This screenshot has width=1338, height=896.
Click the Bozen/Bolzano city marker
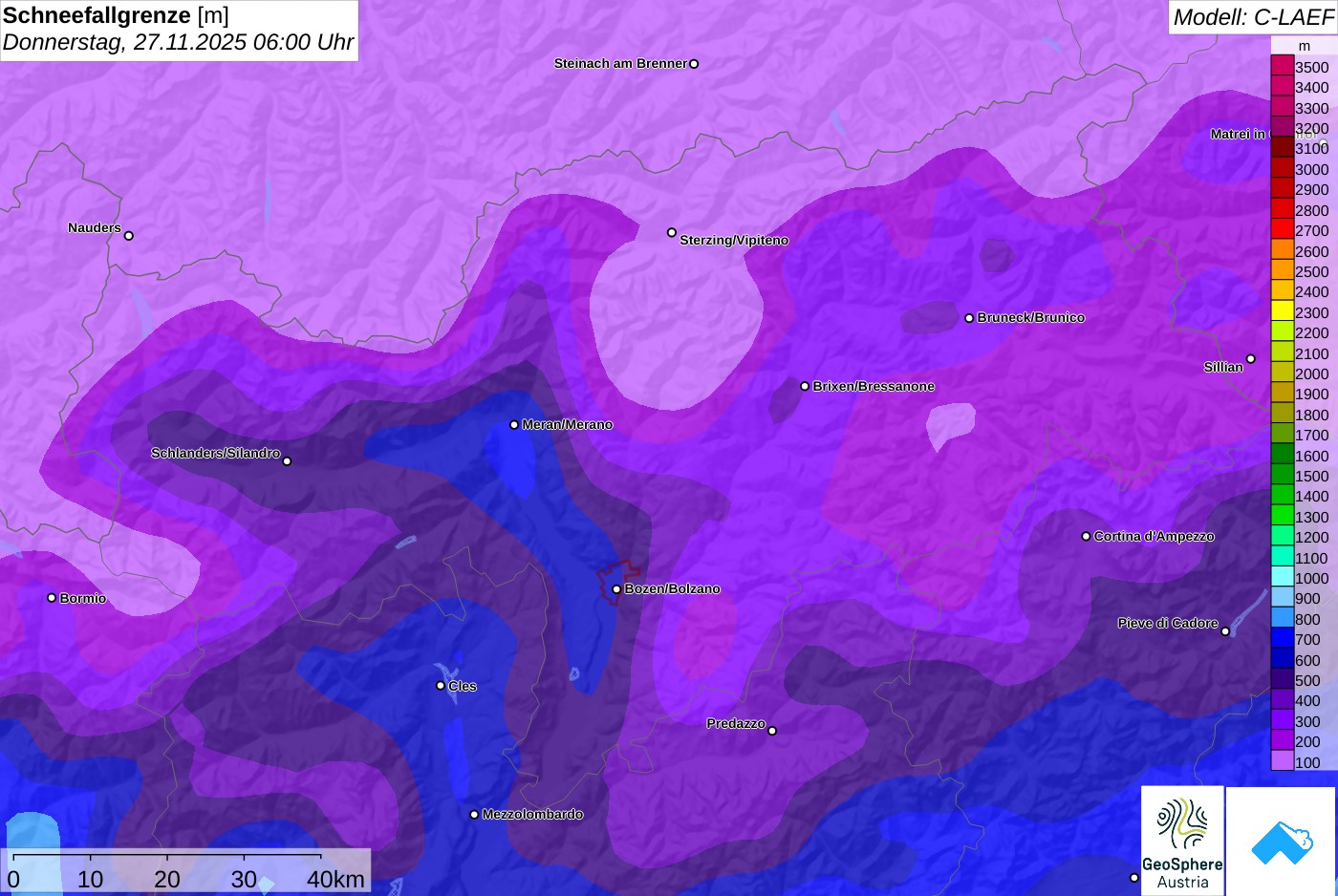click(616, 589)
